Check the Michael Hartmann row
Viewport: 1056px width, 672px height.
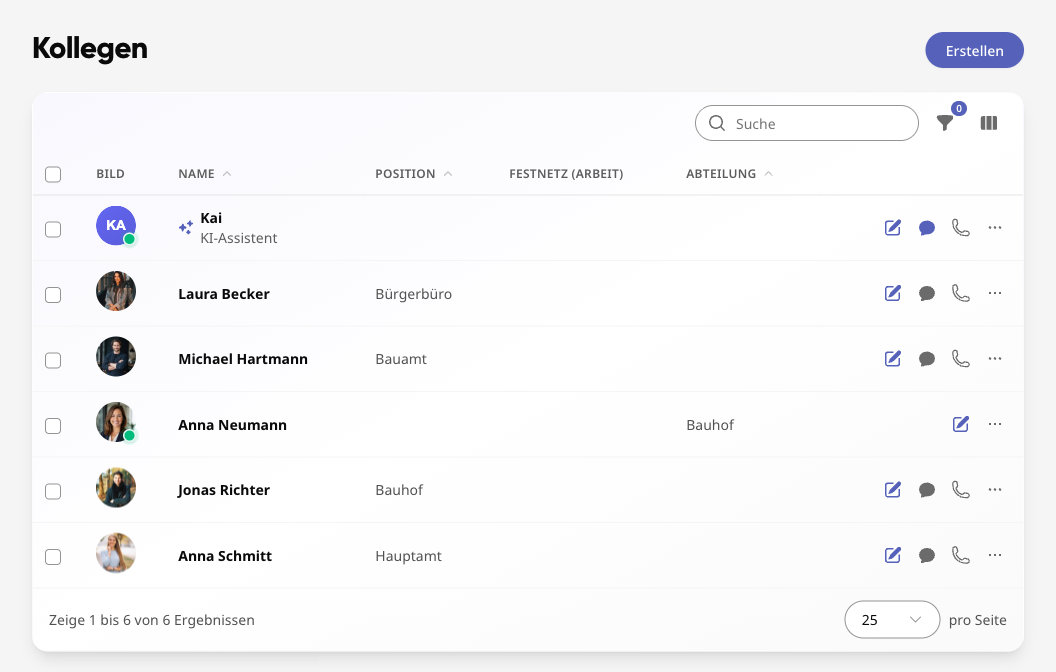coord(53,360)
